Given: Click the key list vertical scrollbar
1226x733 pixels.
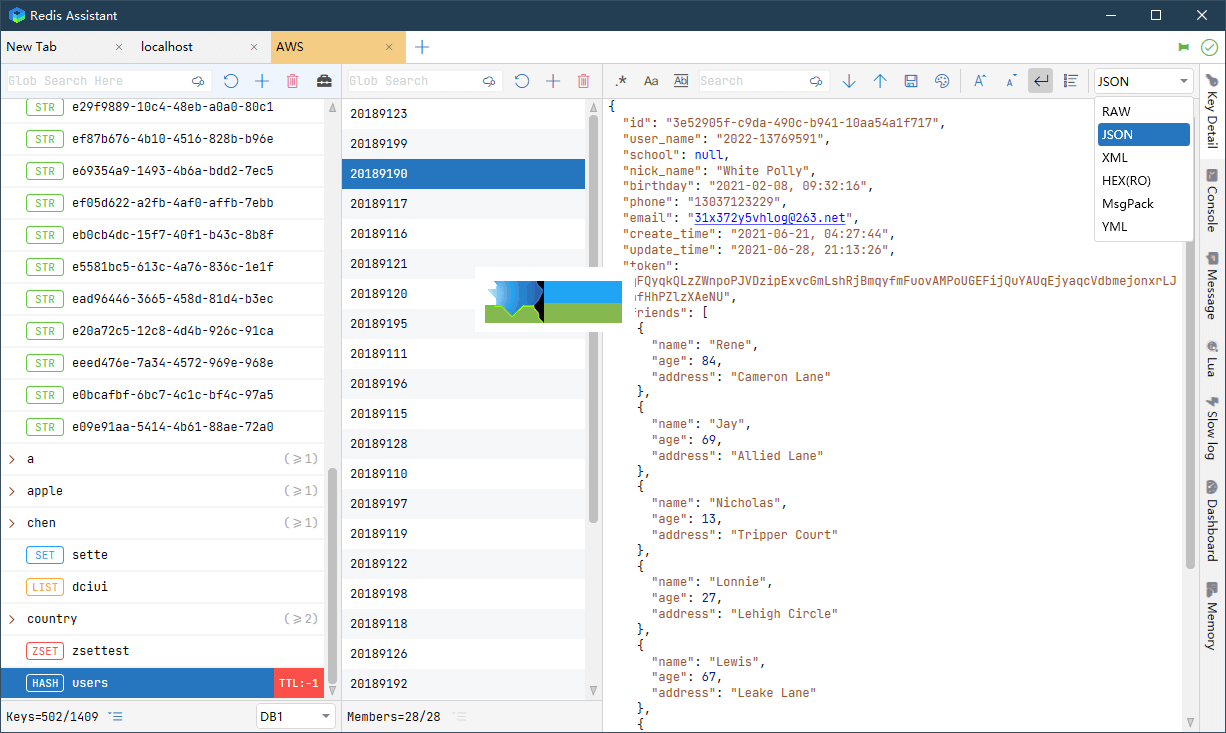Looking at the screenshot, I should point(332,575).
